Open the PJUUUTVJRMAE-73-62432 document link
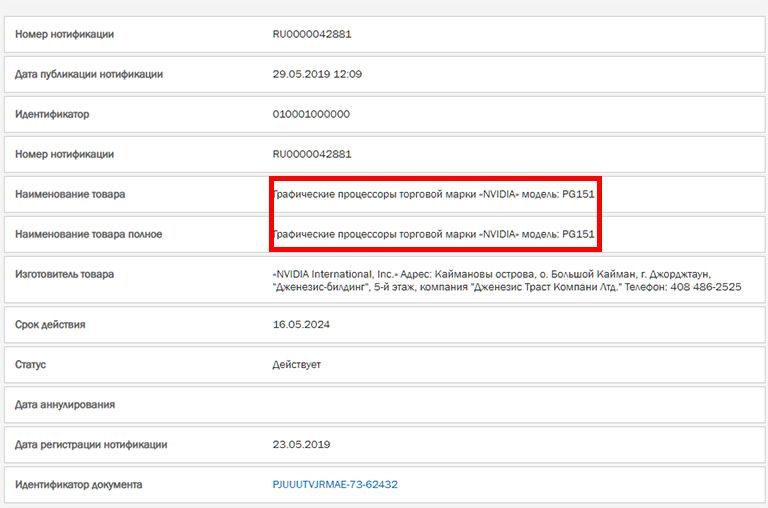Screen dimensions: 768x508 (335, 485)
